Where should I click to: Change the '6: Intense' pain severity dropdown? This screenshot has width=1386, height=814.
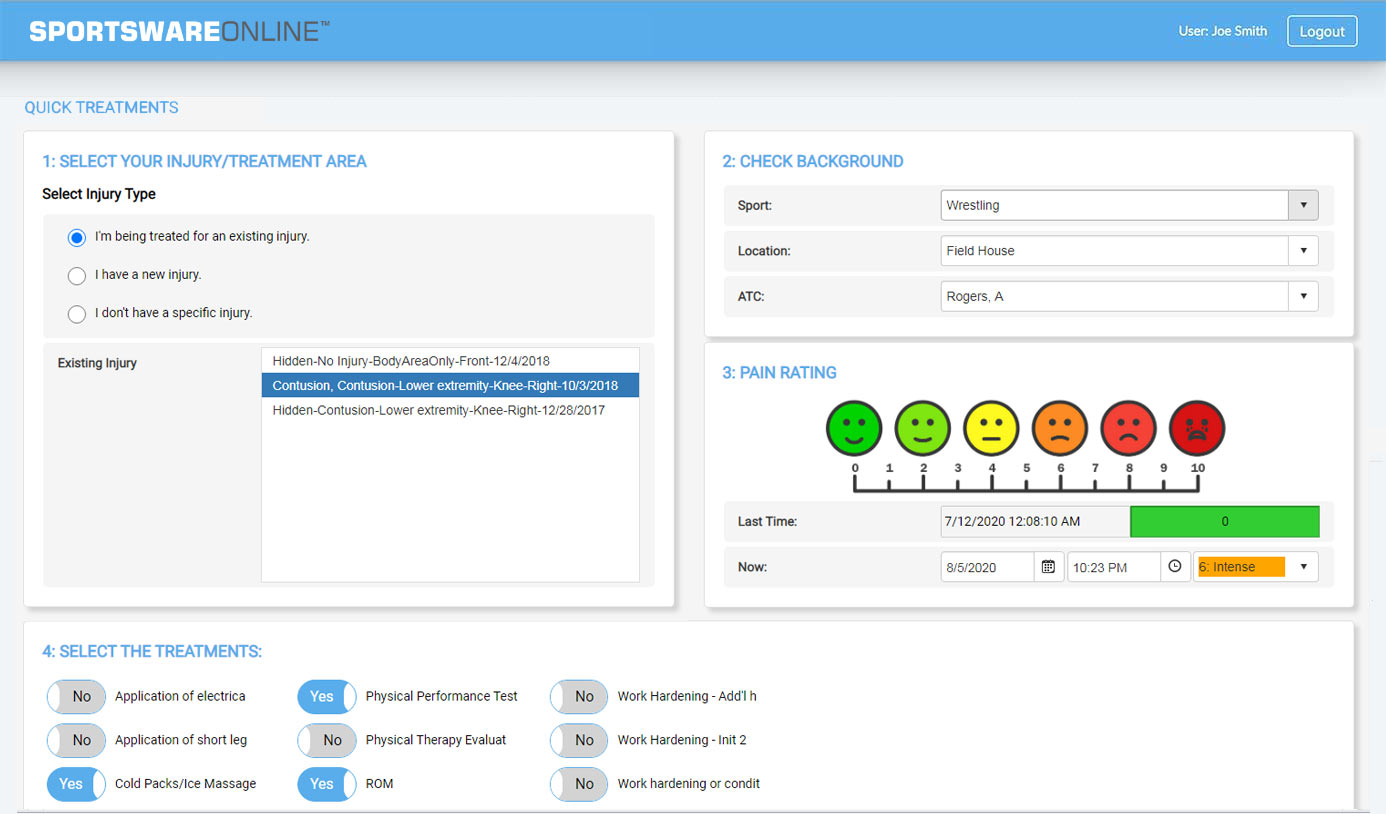[x=1303, y=566]
